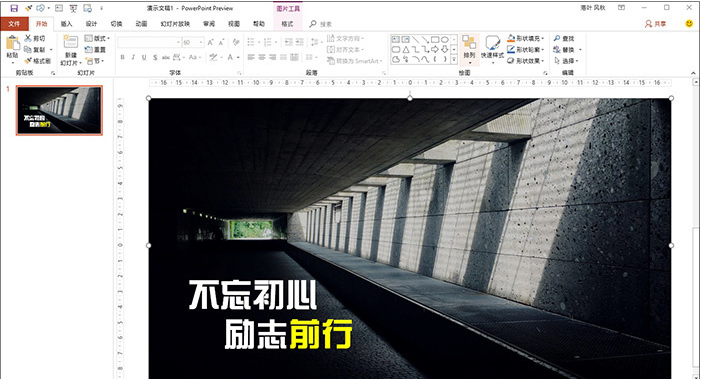Center align the text

point(262,57)
